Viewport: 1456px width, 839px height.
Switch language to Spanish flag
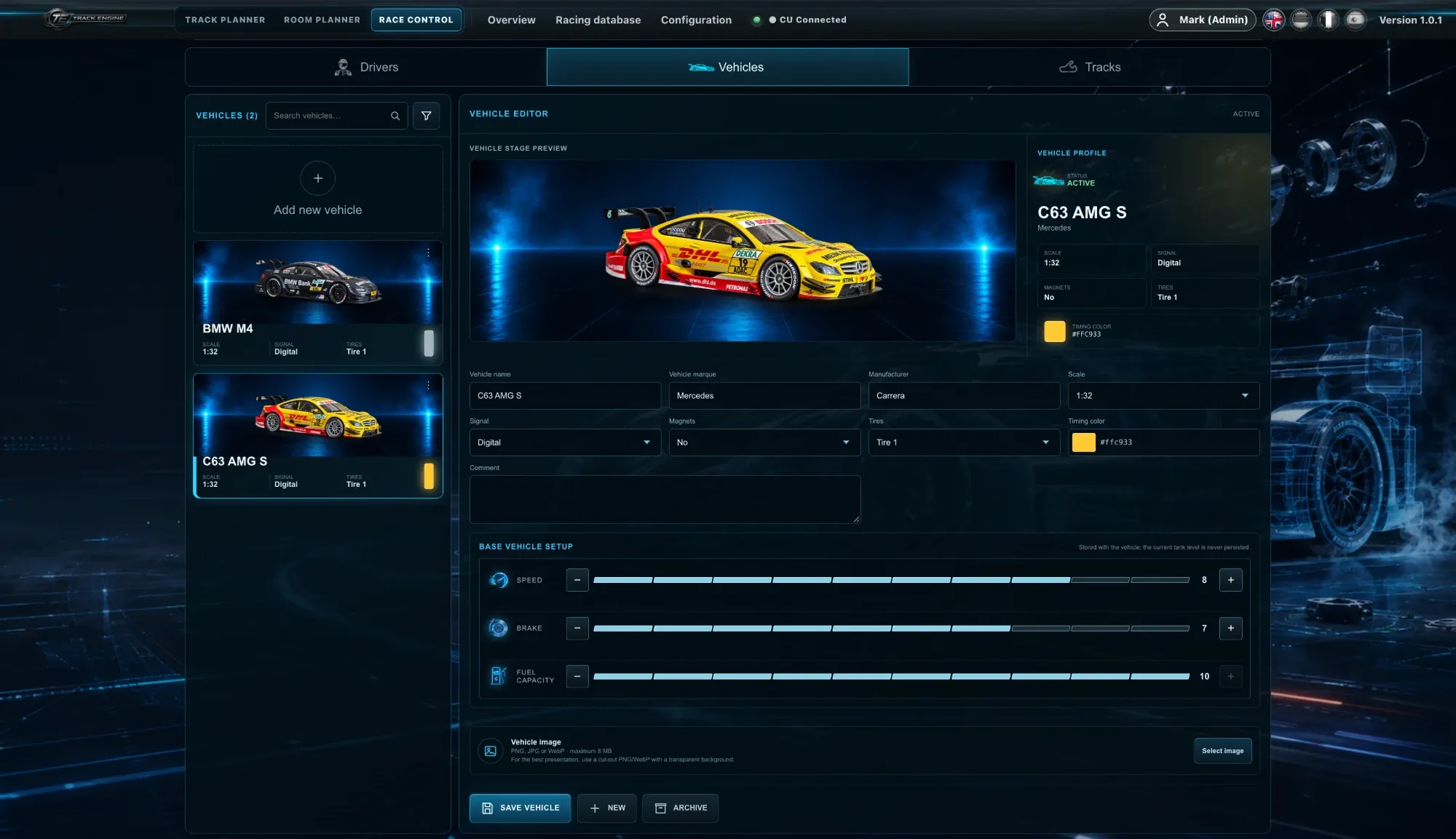[x=1355, y=20]
